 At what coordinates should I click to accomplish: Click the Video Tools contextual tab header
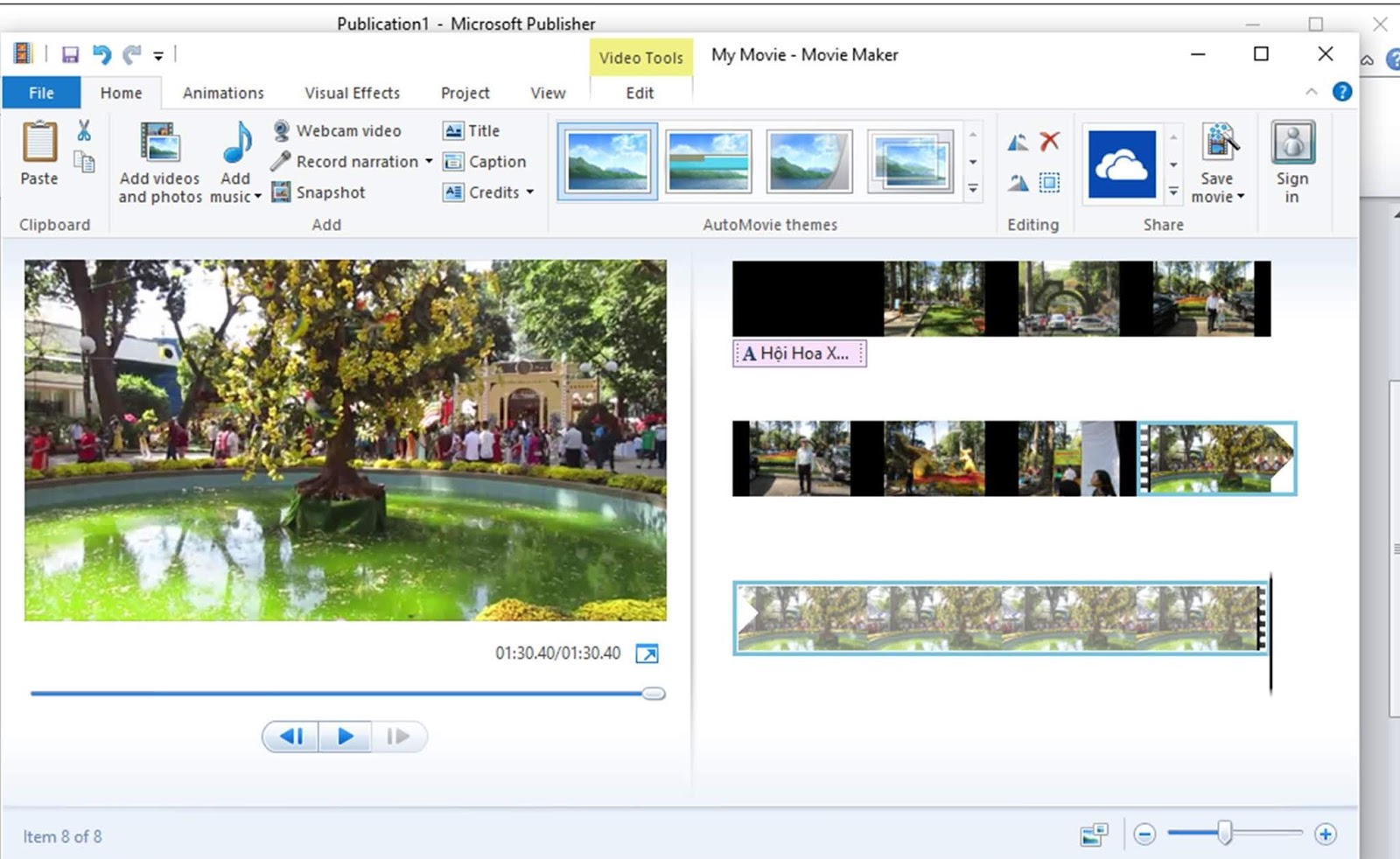tap(641, 58)
